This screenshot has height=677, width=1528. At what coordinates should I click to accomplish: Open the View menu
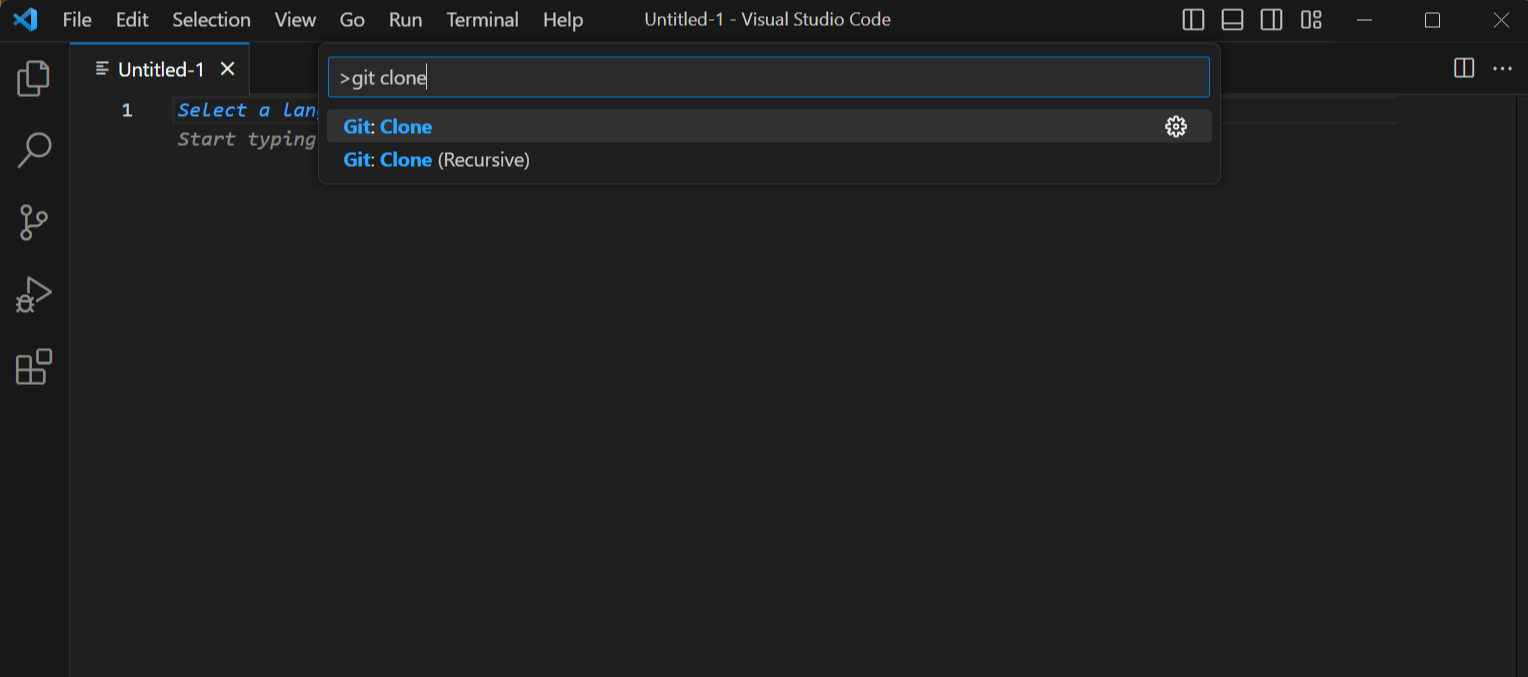coord(295,20)
